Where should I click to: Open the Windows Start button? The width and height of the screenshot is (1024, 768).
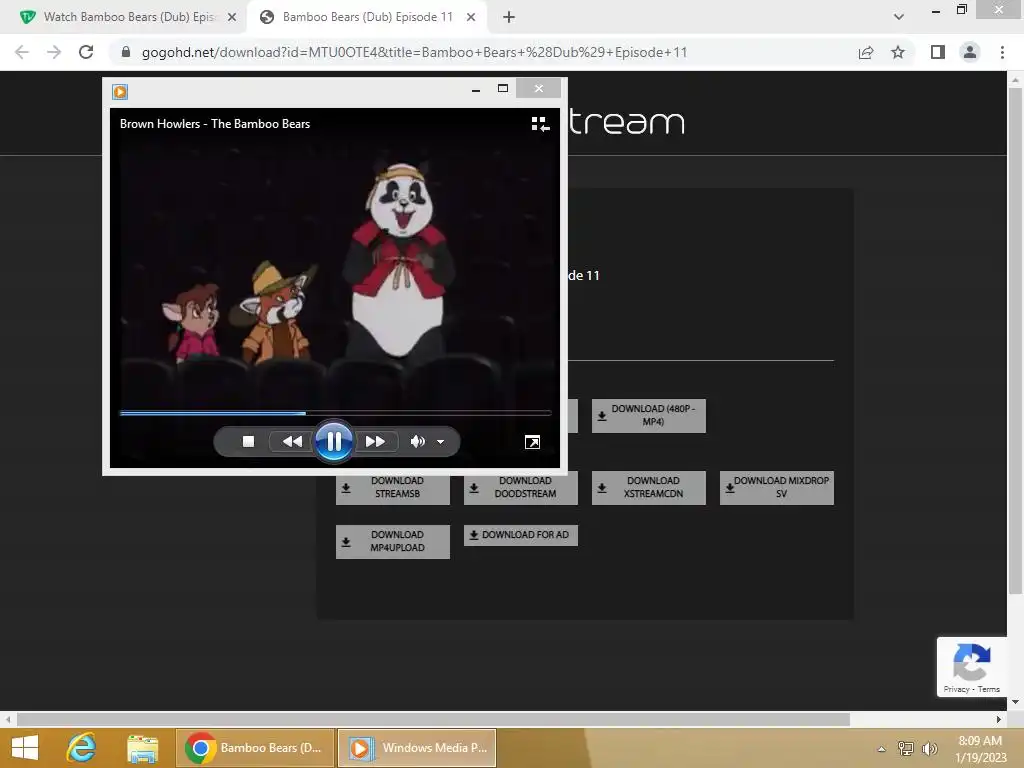pyautogui.click(x=25, y=748)
